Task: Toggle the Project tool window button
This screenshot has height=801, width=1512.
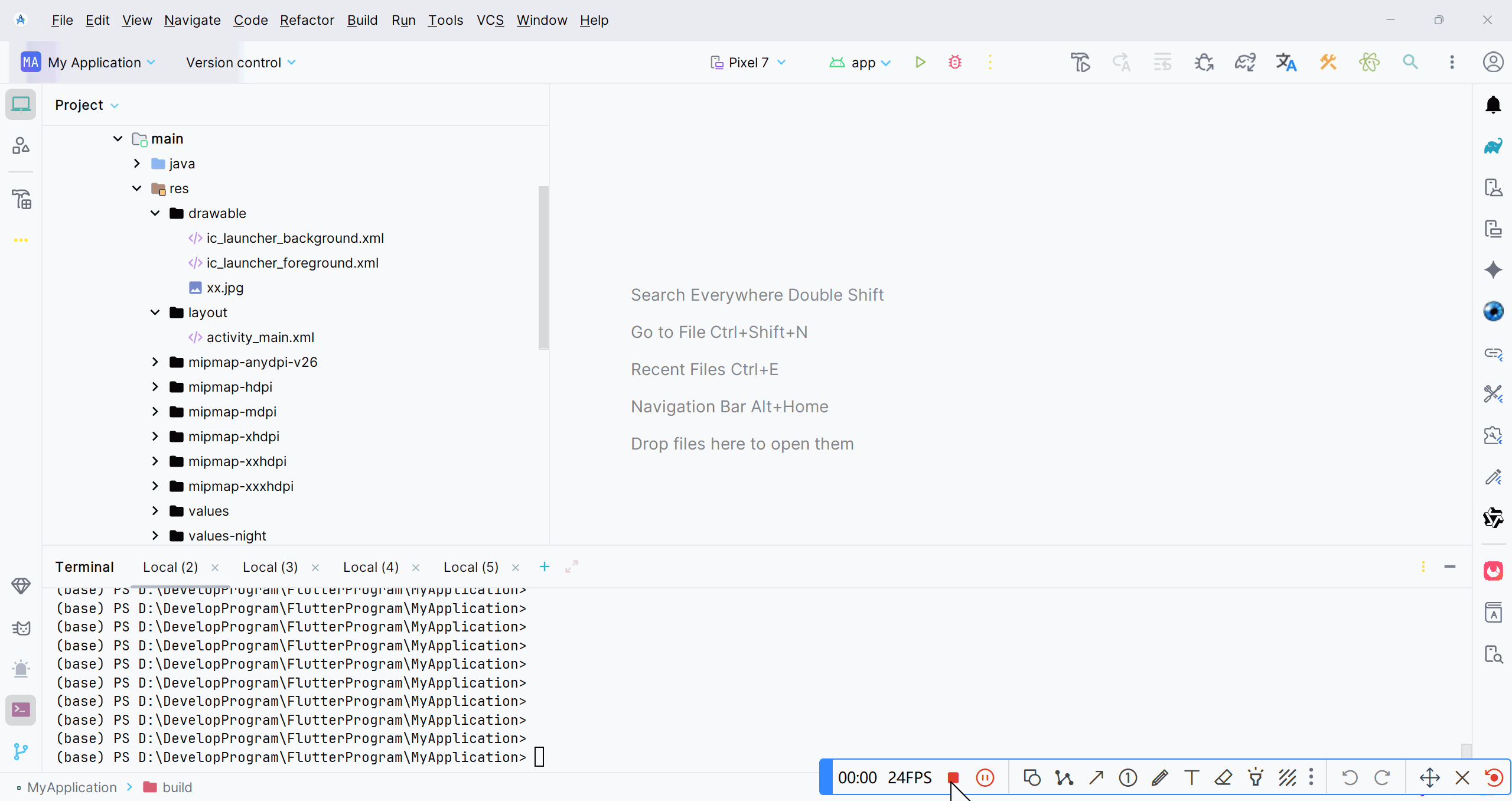Action: [x=21, y=105]
